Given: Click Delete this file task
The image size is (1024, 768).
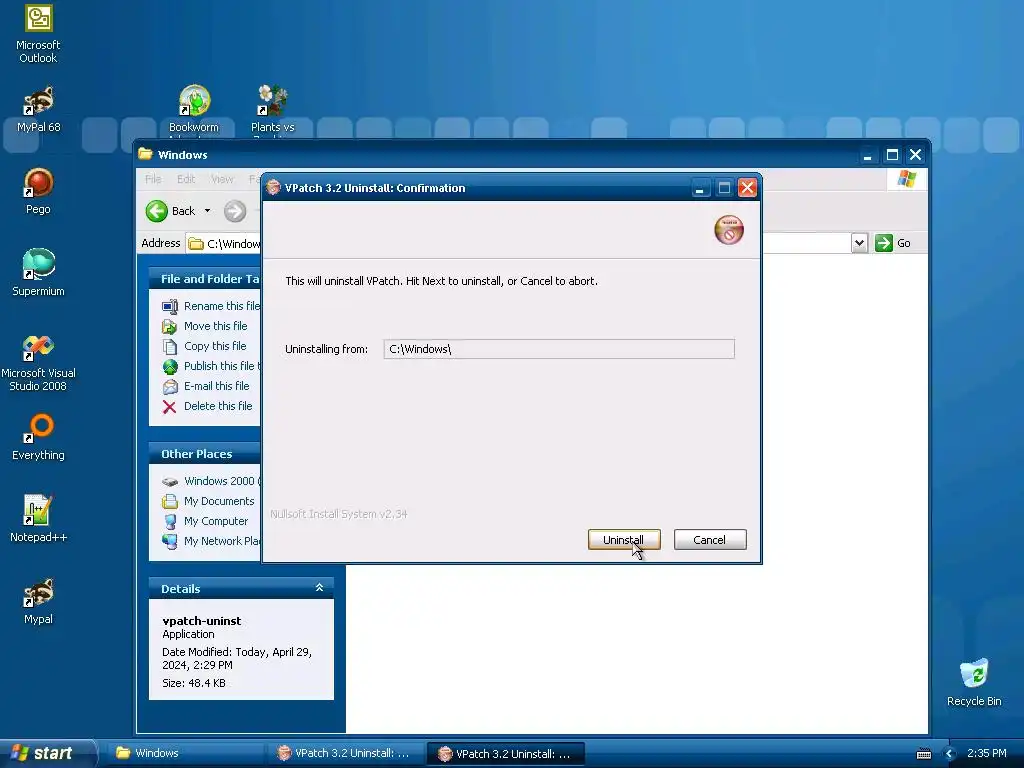Looking at the screenshot, I should [x=206, y=406].
